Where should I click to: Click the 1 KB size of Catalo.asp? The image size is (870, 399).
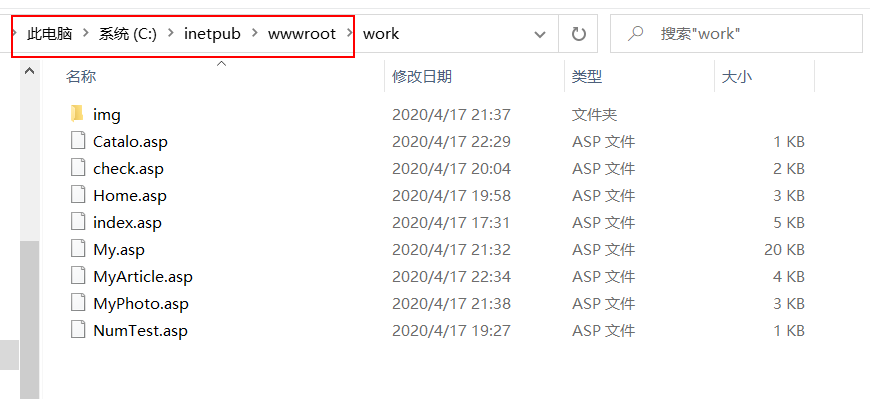click(789, 142)
